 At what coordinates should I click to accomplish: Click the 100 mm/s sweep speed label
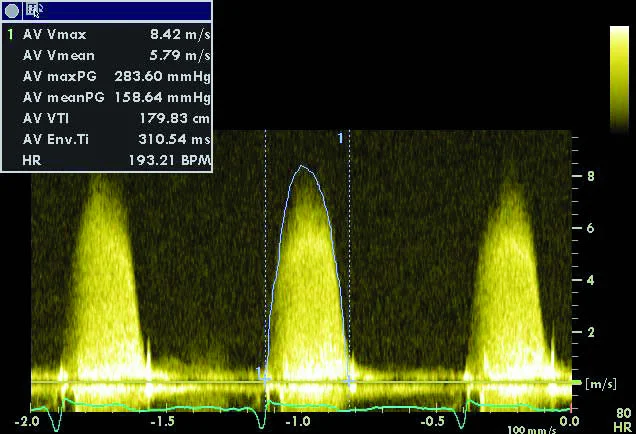pos(532,430)
